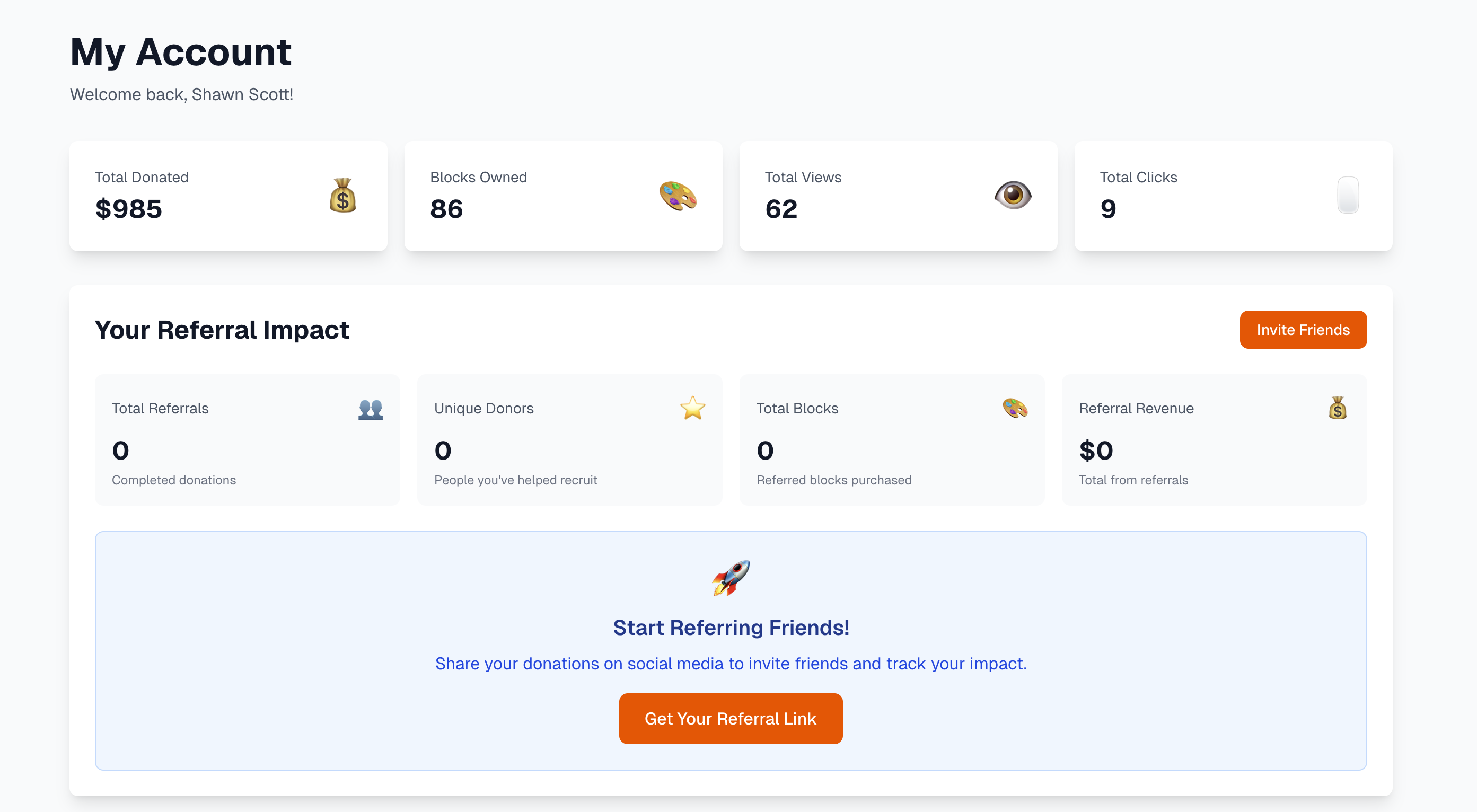Click the $985 Total Donated amount

coord(129,209)
